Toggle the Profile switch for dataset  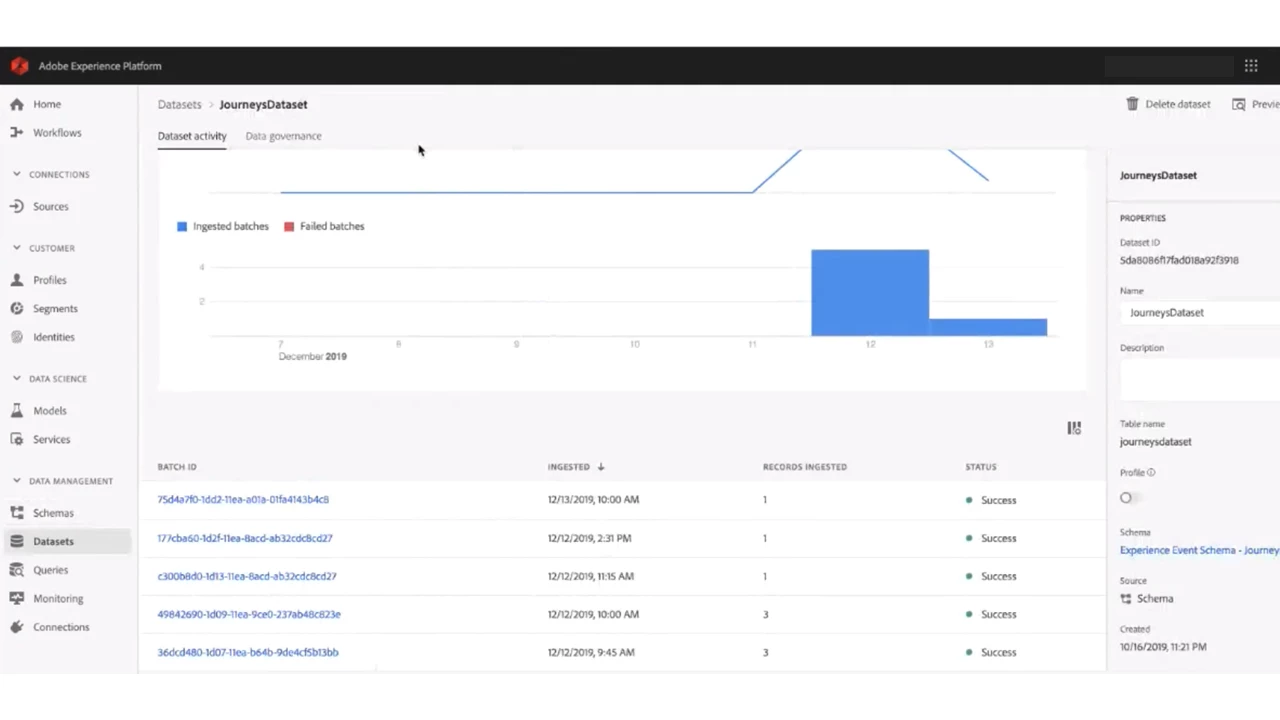1130,498
